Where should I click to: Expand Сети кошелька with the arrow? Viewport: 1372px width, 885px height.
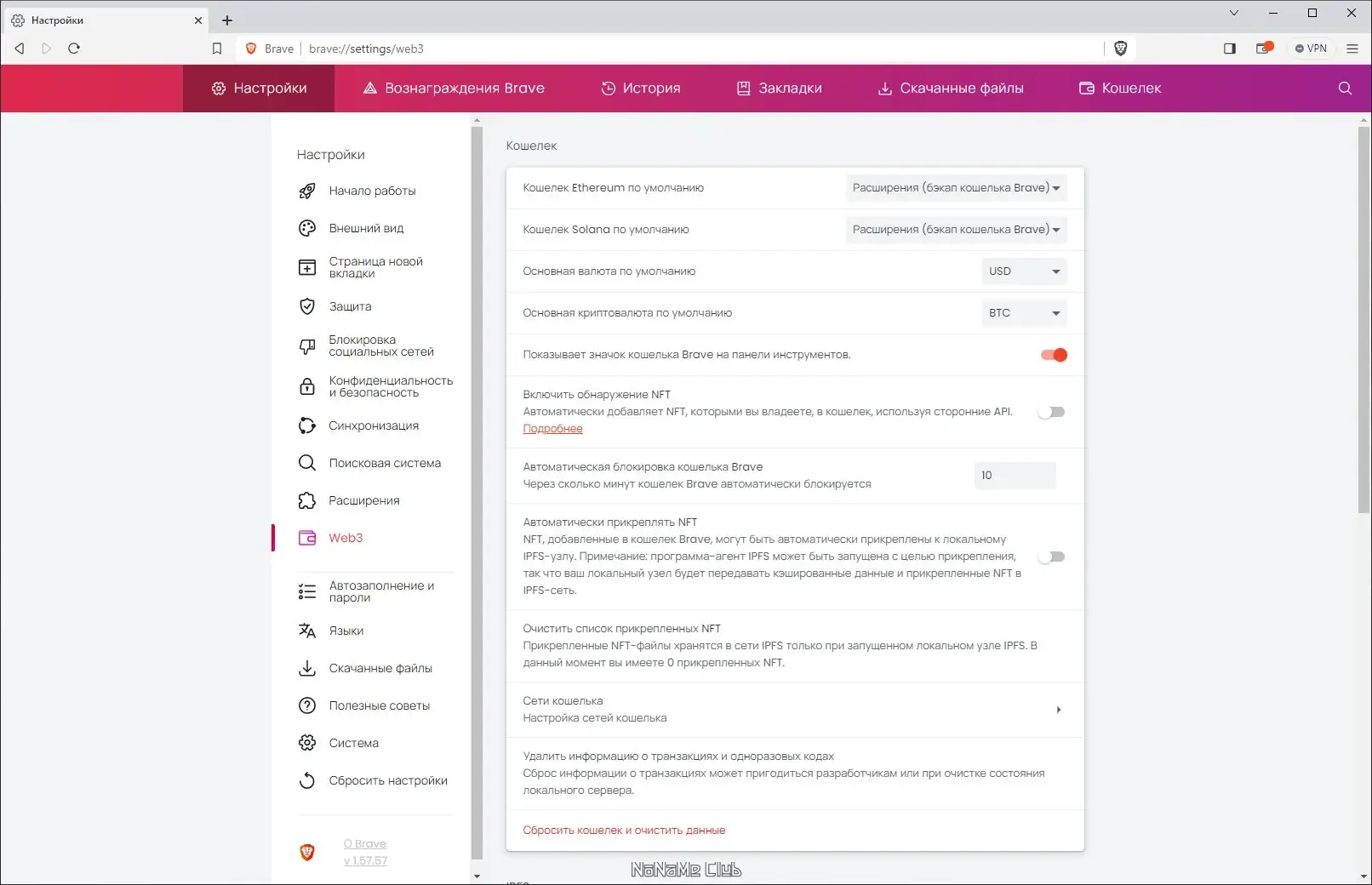tap(1058, 710)
